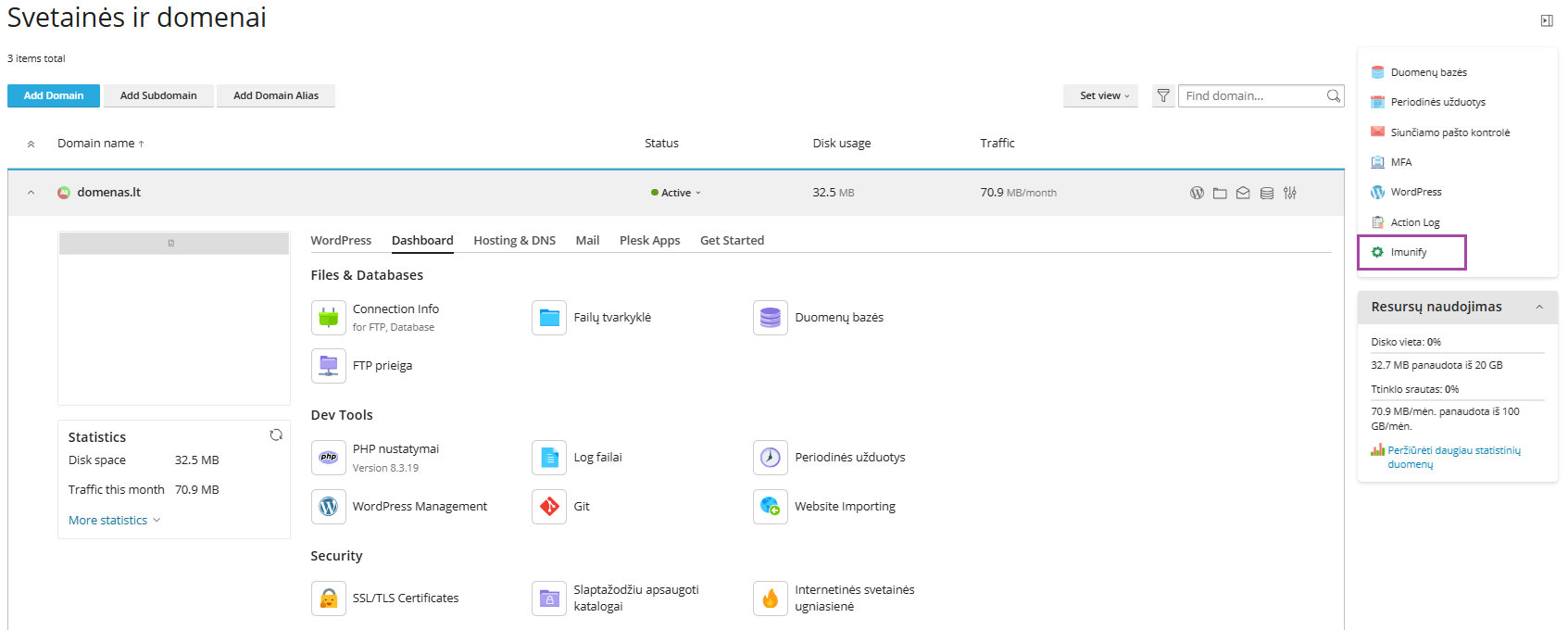Open Log failai icon
Viewport: 1568px width, 630px height.
[x=549, y=458]
